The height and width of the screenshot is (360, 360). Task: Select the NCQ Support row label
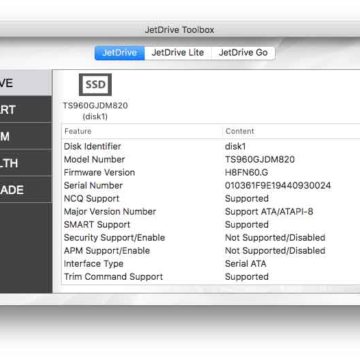click(91, 198)
